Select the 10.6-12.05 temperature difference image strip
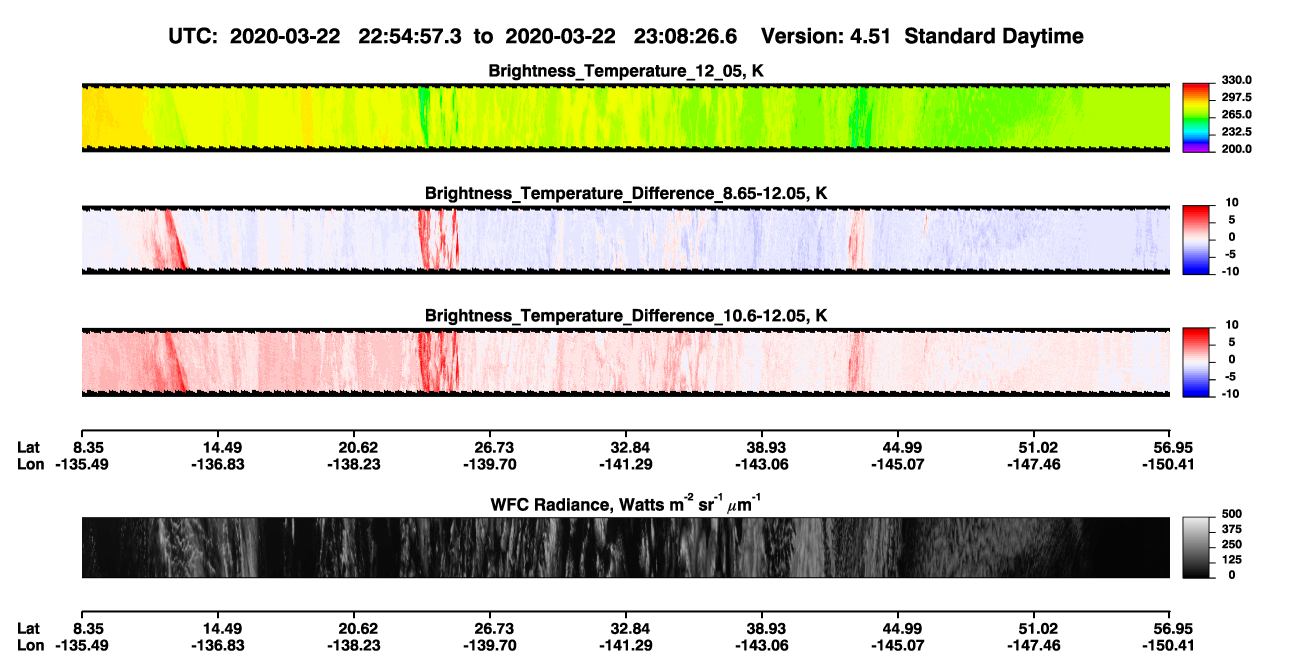This screenshot has height=667, width=1300. pyautogui.click(x=625, y=363)
